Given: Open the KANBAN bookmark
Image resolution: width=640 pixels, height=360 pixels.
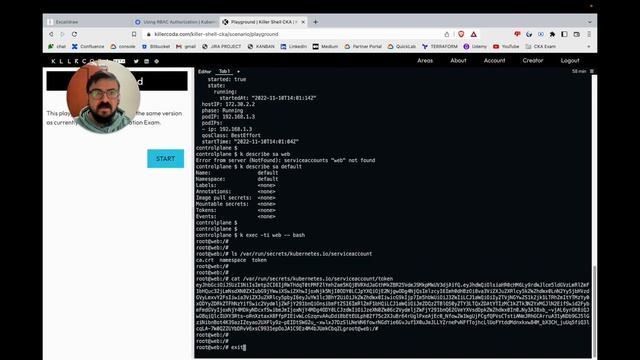Looking at the screenshot, I should tap(261, 47).
